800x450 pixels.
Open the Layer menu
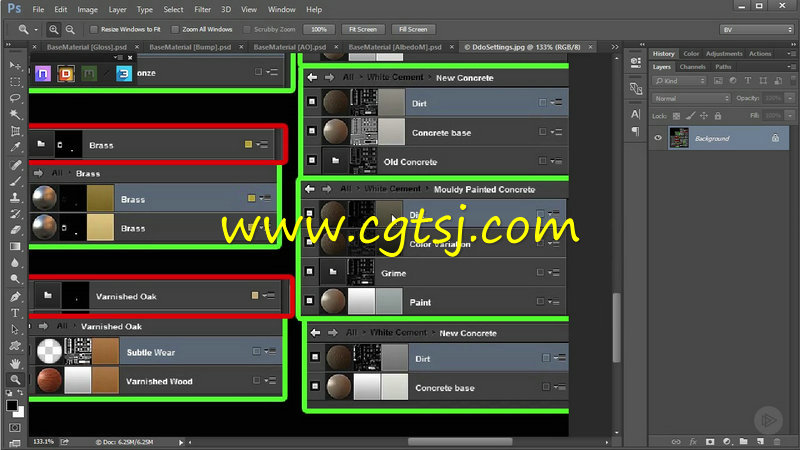pos(117,9)
